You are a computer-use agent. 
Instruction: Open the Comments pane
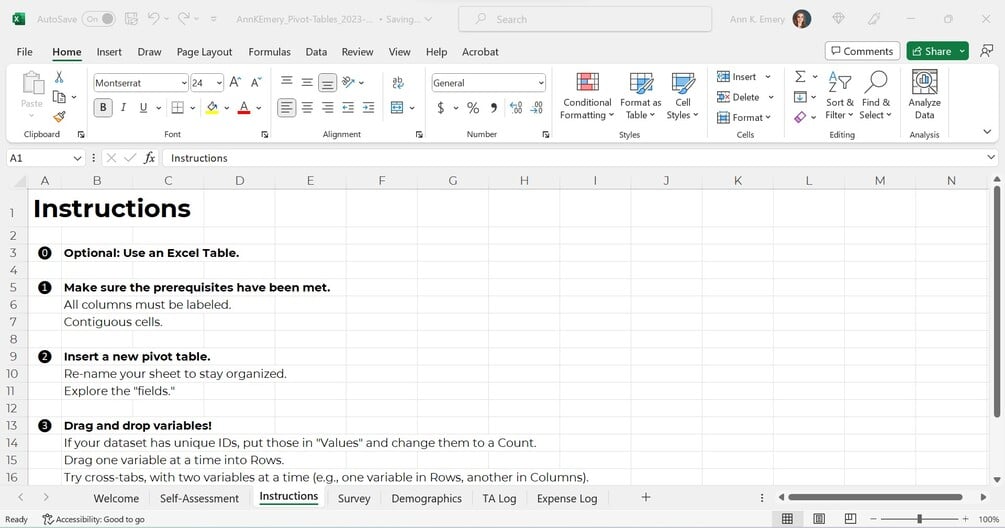tap(862, 51)
